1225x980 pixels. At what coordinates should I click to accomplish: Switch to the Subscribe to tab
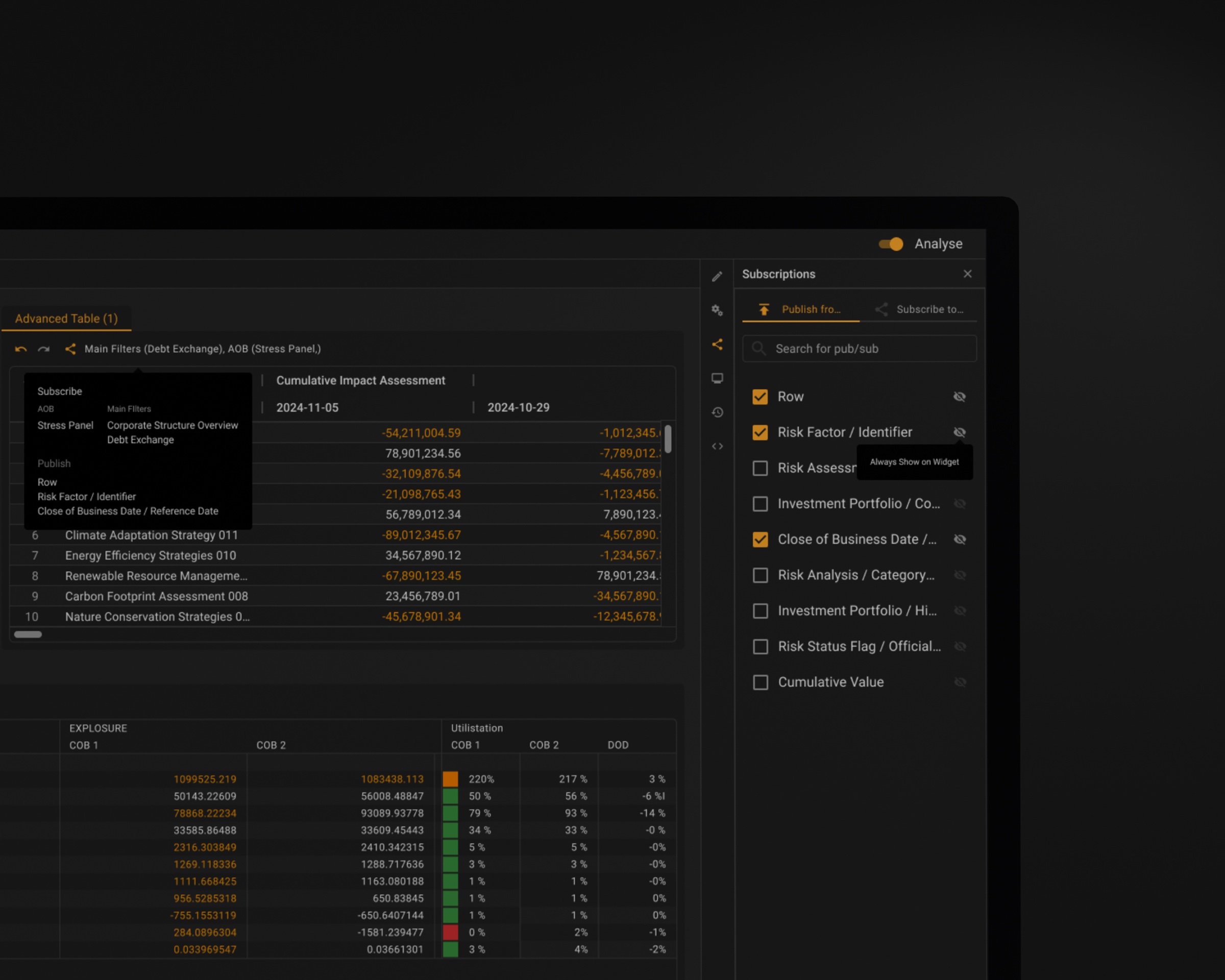click(918, 310)
